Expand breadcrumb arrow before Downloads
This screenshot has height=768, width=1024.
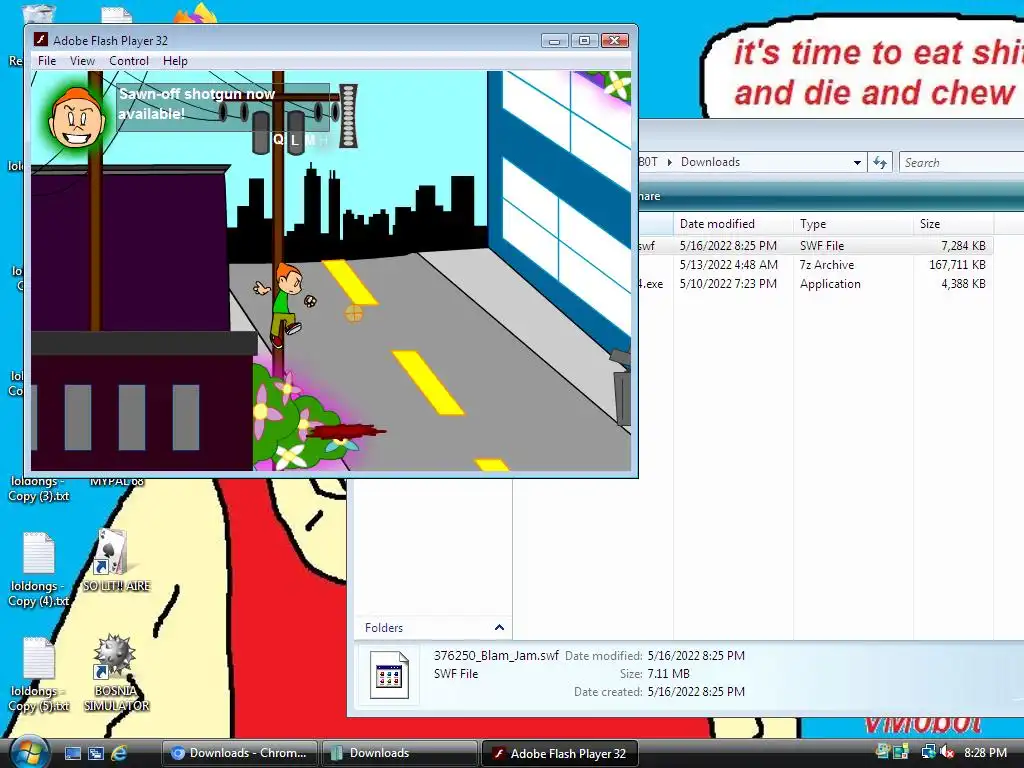pyautogui.click(x=669, y=163)
